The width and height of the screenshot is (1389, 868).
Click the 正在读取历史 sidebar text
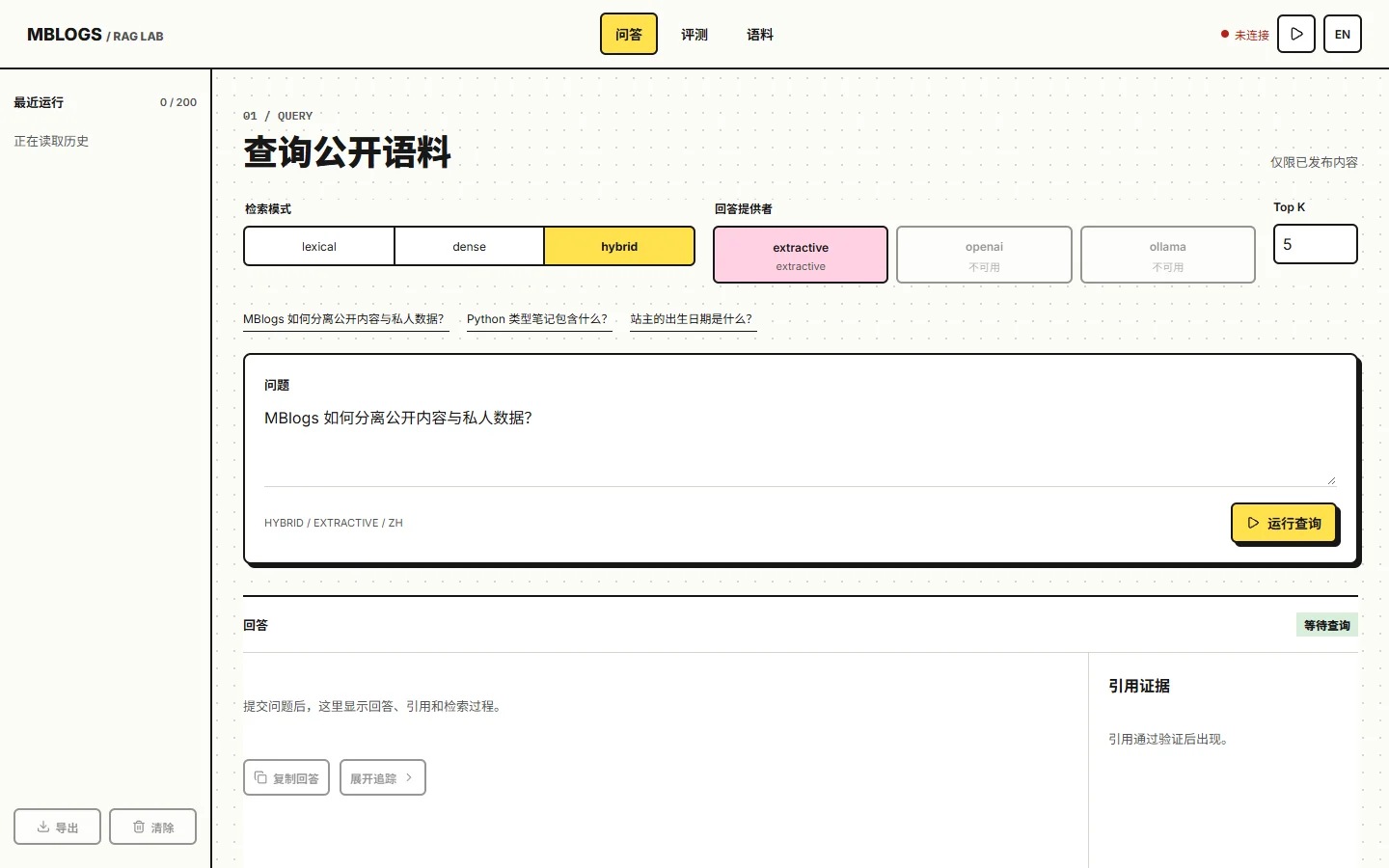51,141
